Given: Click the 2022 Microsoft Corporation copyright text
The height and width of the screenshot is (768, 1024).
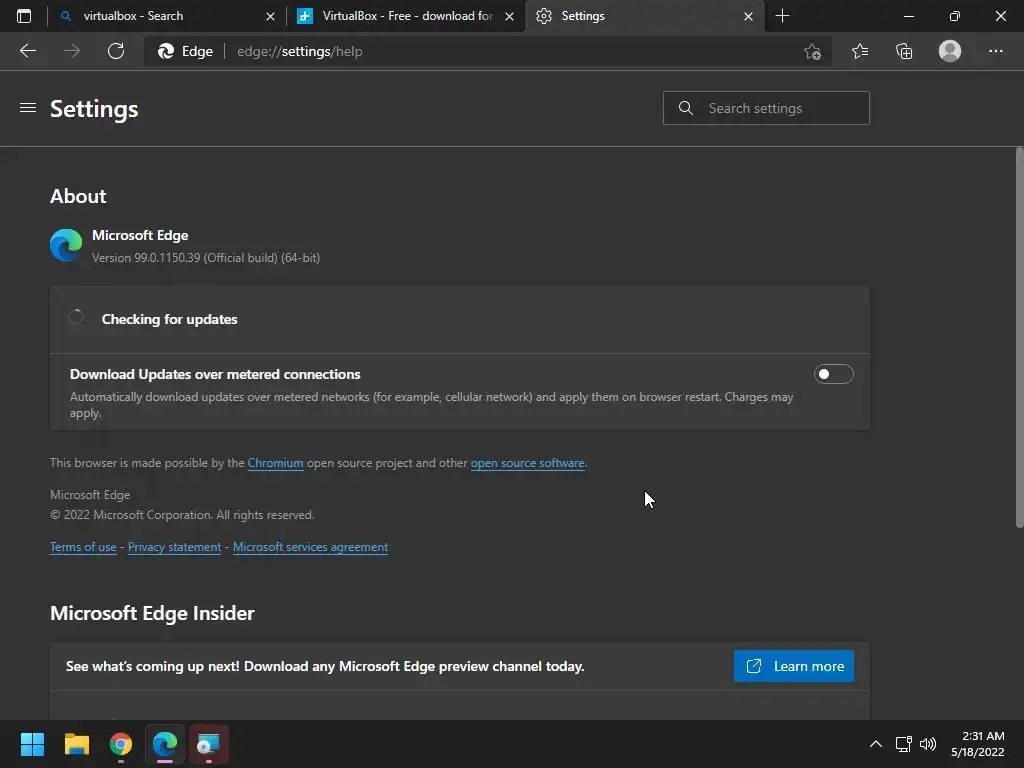Looking at the screenshot, I should point(182,515).
